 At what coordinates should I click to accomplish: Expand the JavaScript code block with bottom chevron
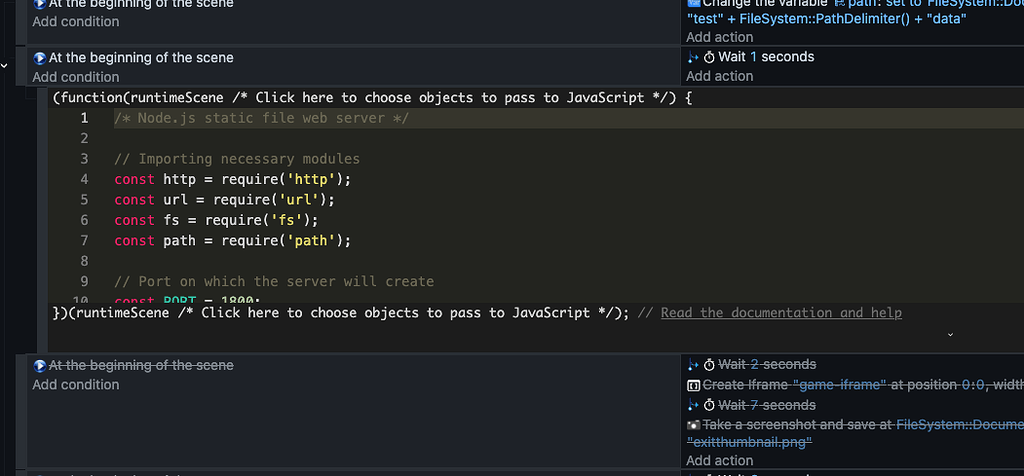pos(950,334)
